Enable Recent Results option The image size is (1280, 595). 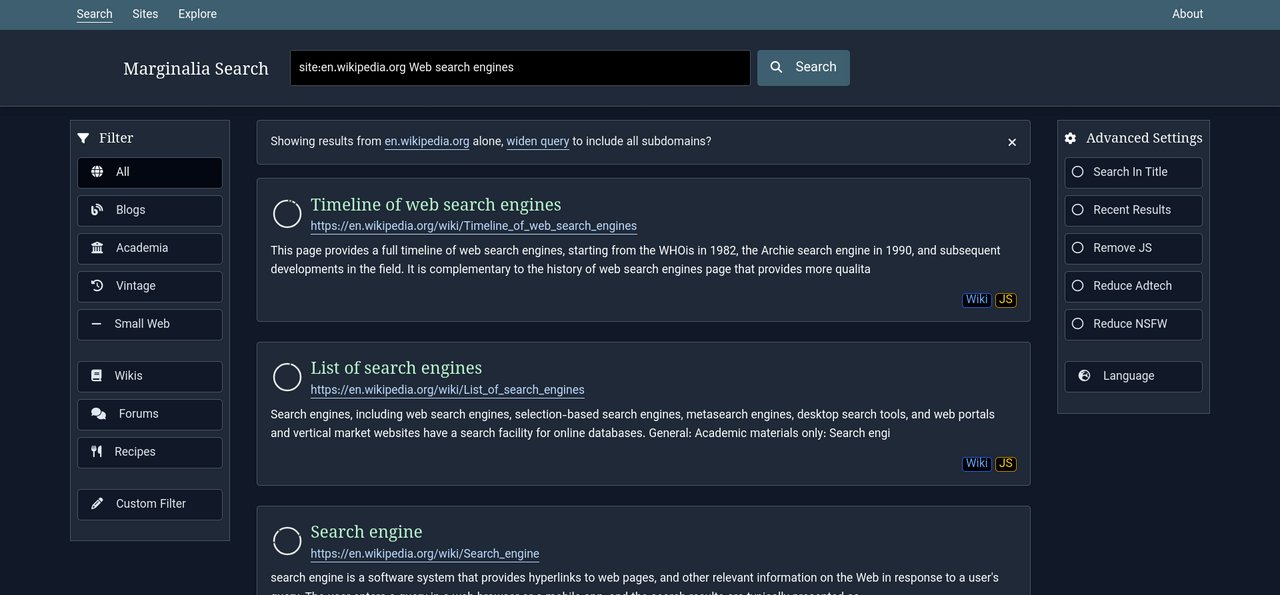1133,210
